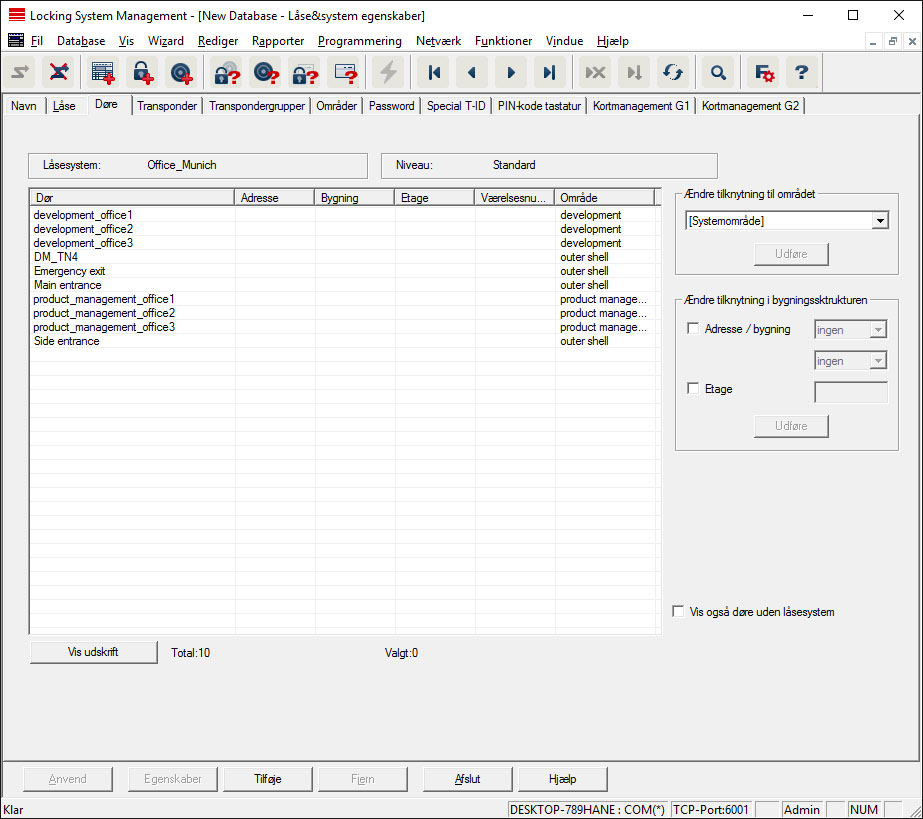Expand first 'ingen' address dropdown
923x819 pixels.
[877, 329]
